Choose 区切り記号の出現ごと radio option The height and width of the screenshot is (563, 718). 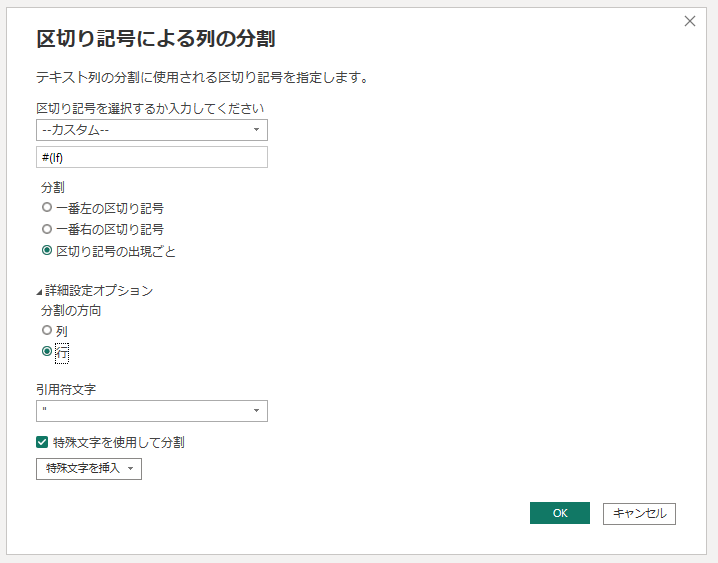point(47,251)
